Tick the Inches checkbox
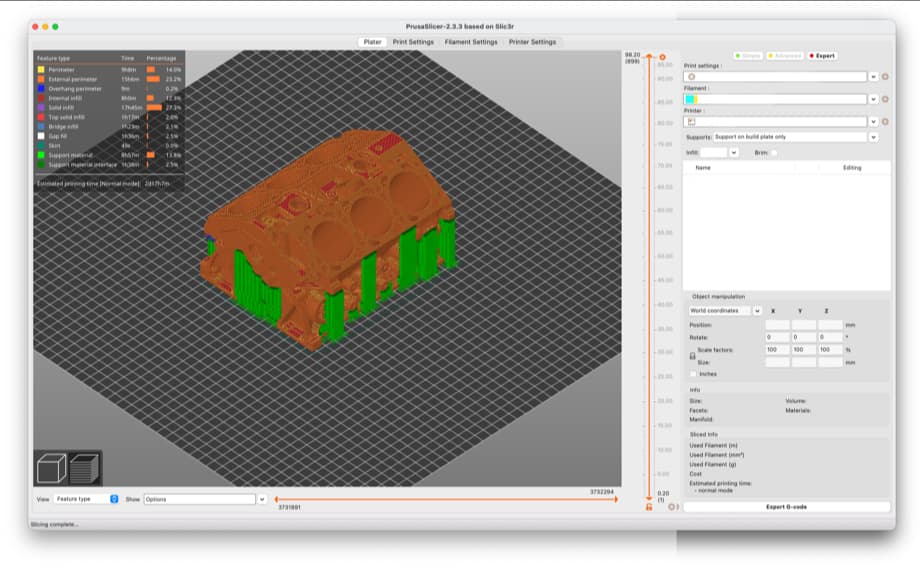The image size is (920, 567). [694, 374]
